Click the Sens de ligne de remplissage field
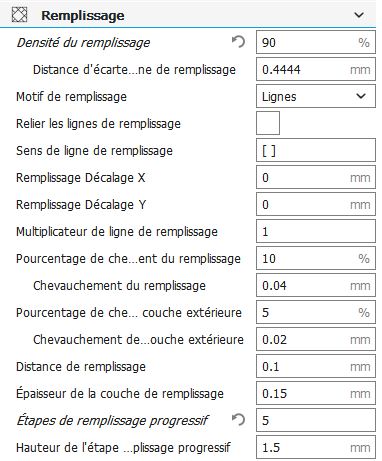 point(316,150)
